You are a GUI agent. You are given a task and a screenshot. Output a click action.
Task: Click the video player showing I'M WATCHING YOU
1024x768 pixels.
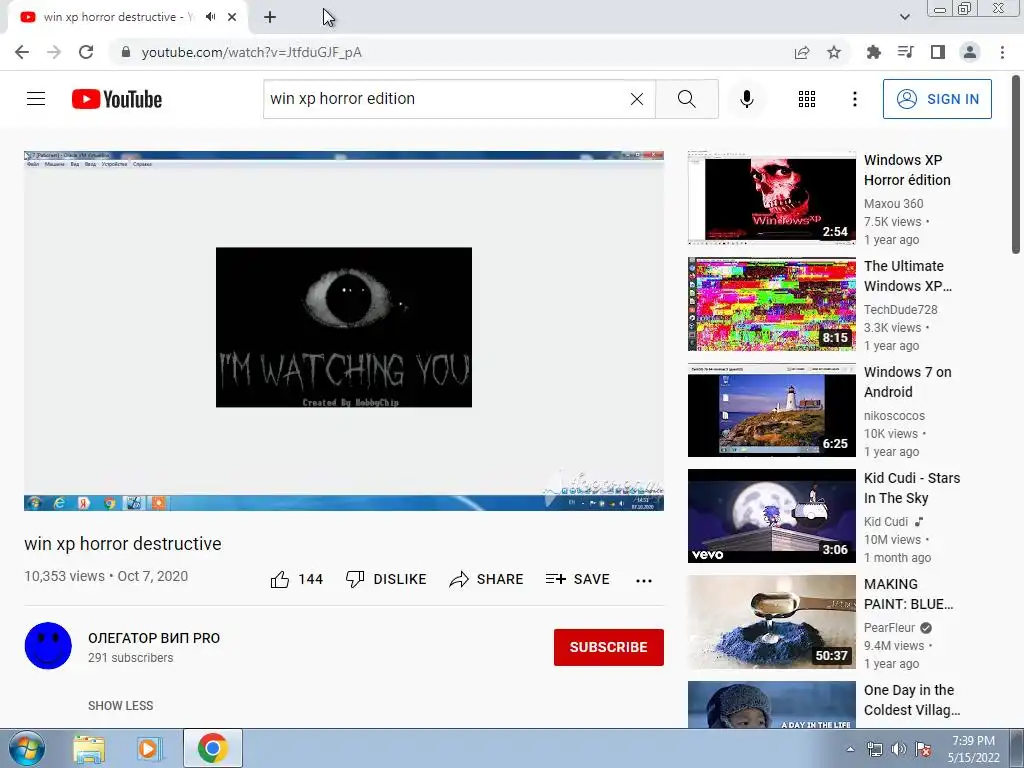tap(344, 330)
